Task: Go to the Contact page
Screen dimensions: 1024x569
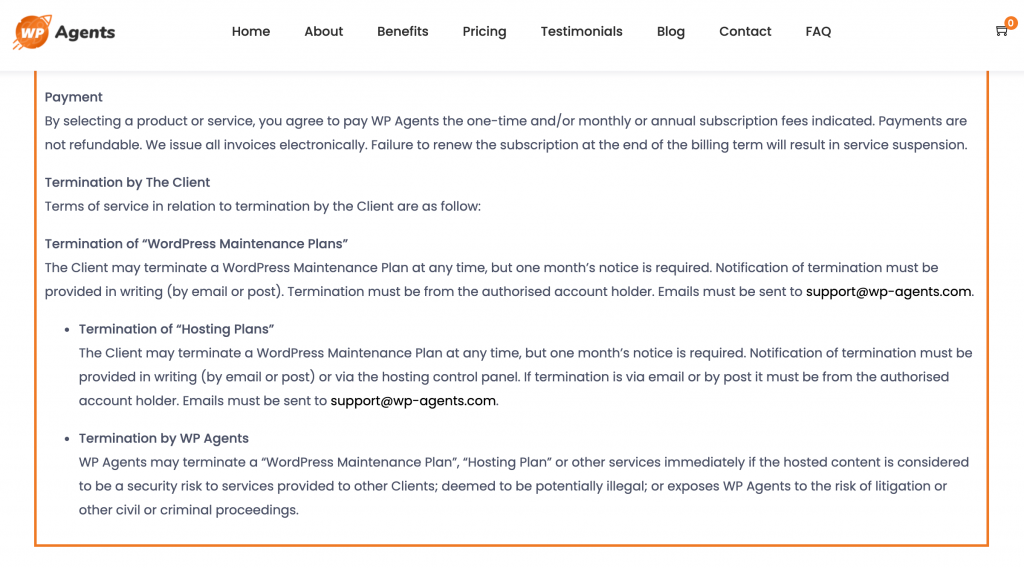Action: (745, 32)
